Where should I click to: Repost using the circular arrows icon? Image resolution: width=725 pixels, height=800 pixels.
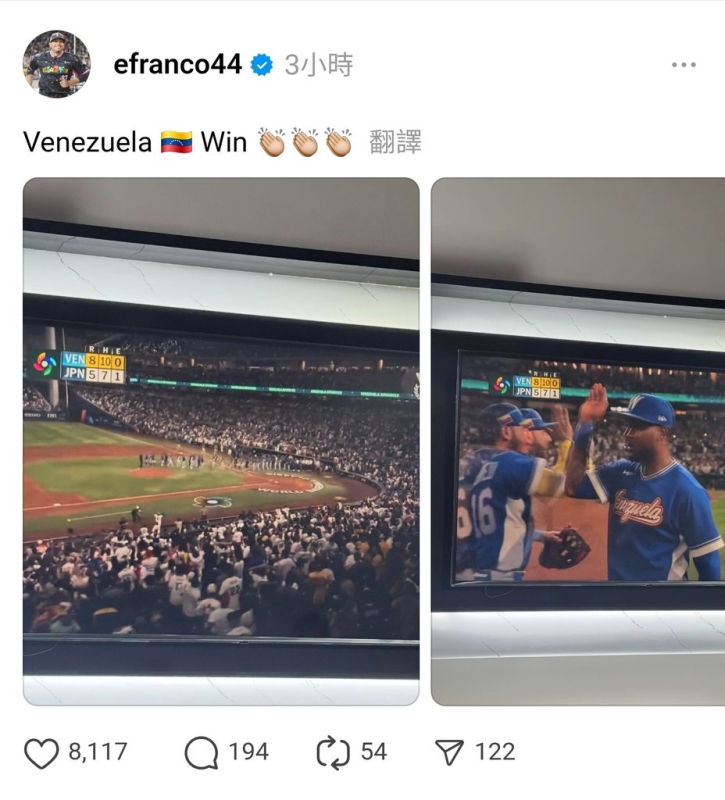pos(333,753)
